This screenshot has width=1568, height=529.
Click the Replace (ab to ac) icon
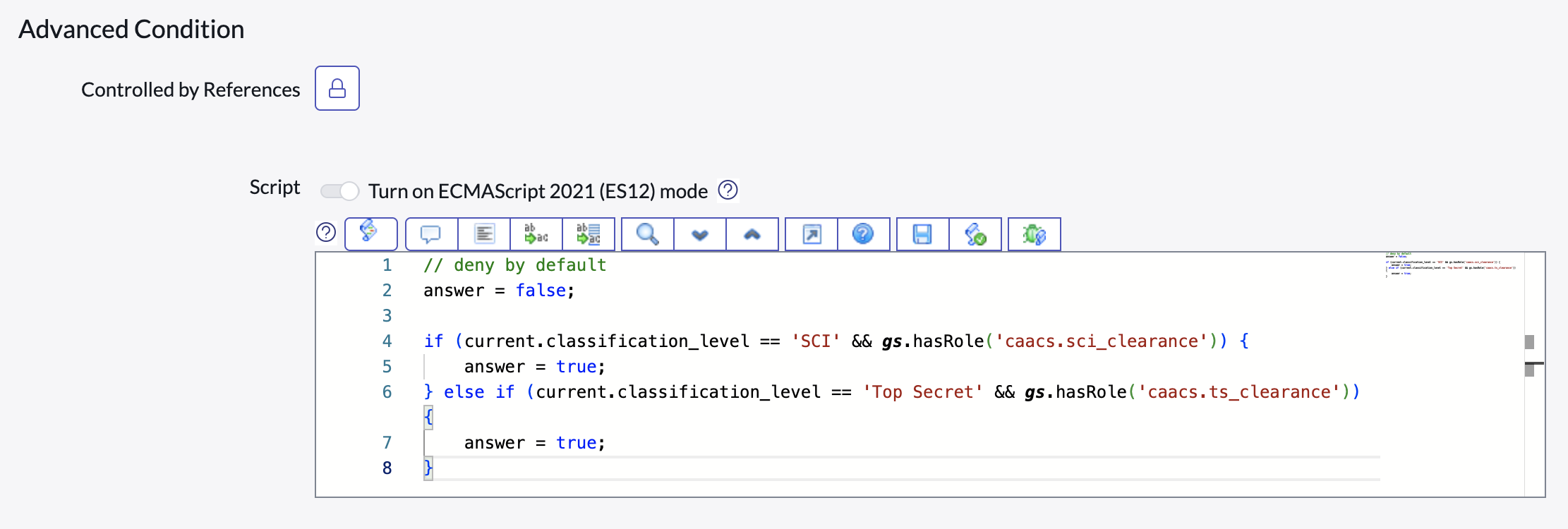(536, 234)
